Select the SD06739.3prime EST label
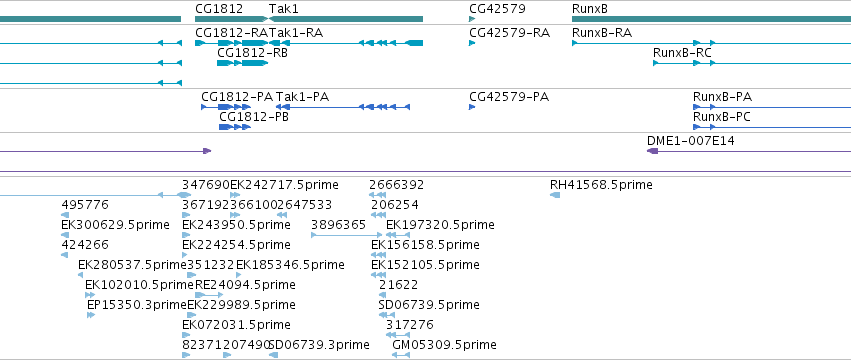This screenshot has width=851, height=360. [x=319, y=345]
